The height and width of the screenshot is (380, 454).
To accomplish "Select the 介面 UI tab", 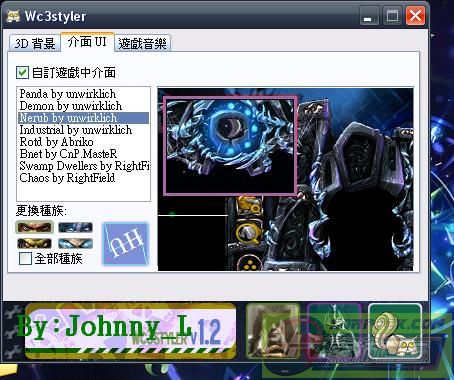I will [87, 42].
